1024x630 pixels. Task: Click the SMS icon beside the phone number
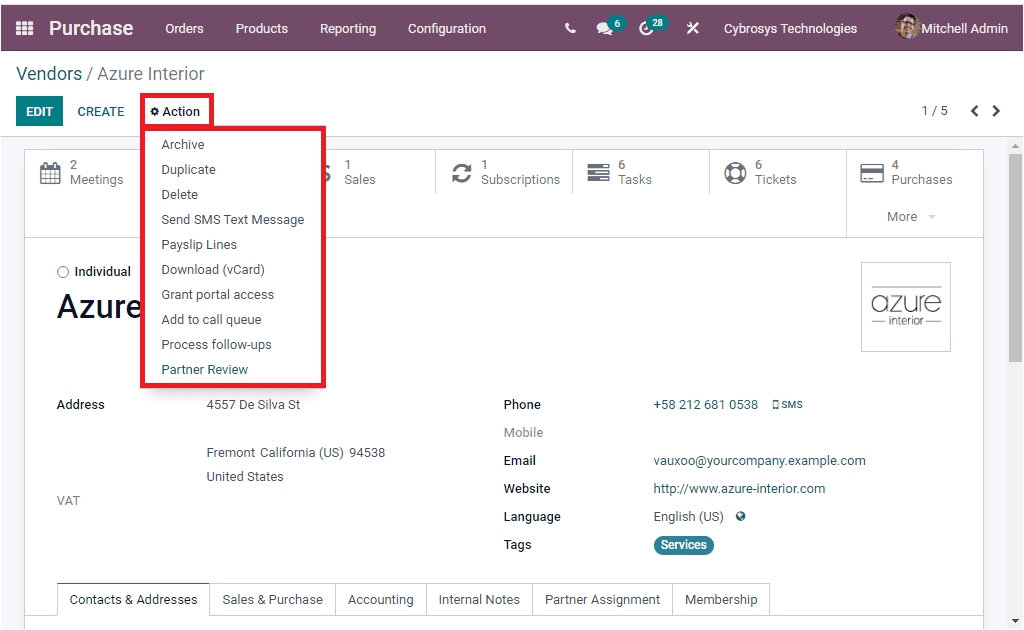[786, 404]
